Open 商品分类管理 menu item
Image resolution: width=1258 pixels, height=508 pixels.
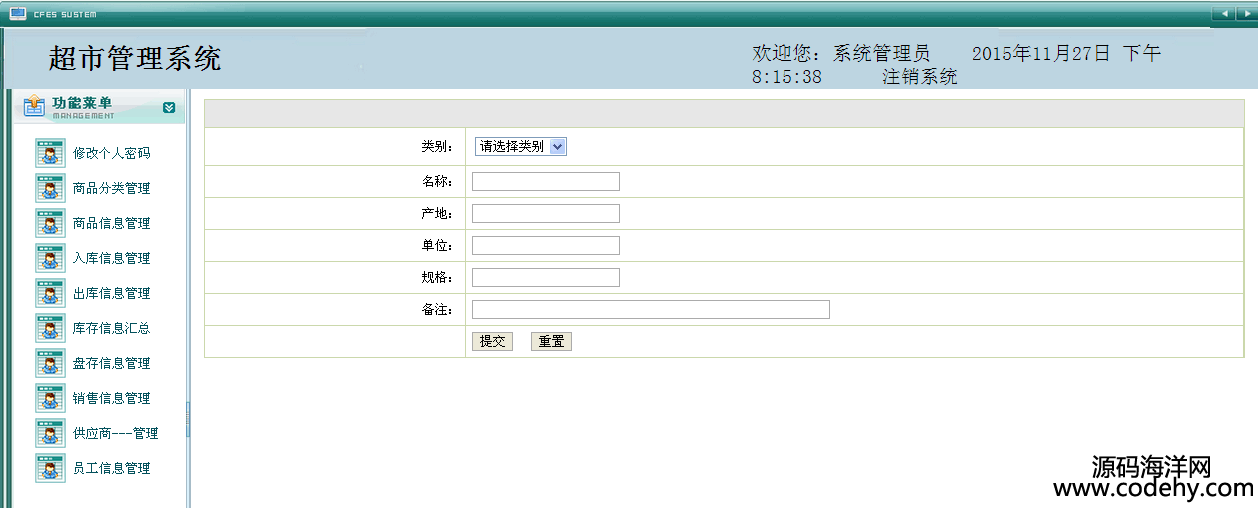[111, 188]
